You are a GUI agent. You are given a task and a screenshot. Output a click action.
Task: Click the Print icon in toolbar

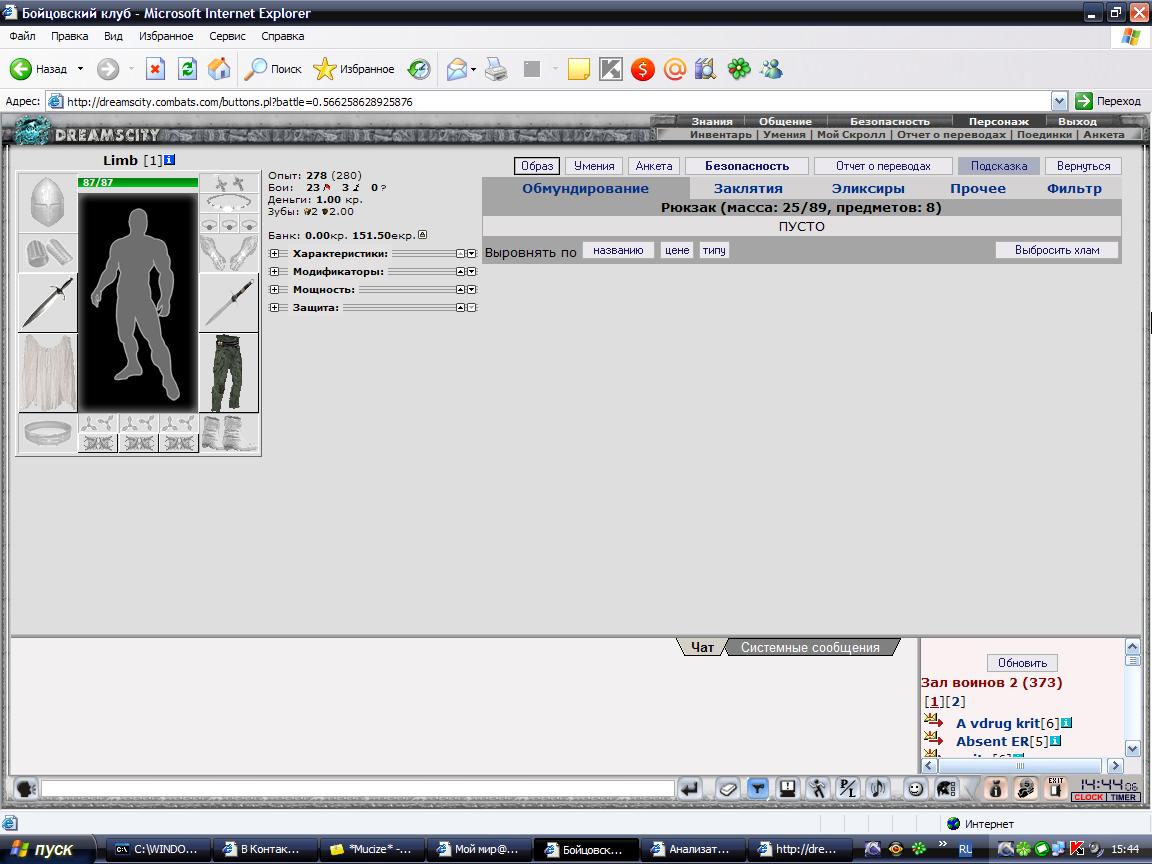coord(497,69)
